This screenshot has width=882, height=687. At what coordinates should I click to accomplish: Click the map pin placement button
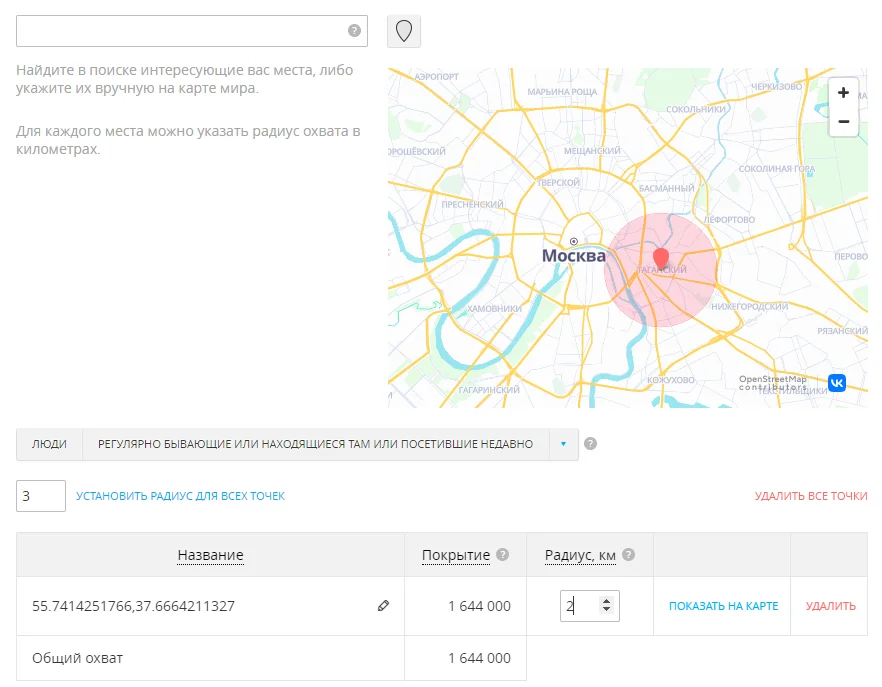pos(404,31)
